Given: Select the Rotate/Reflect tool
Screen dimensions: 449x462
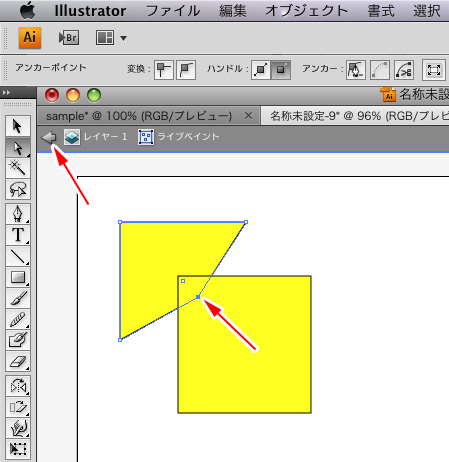Looking at the screenshot, I should tap(18, 386).
